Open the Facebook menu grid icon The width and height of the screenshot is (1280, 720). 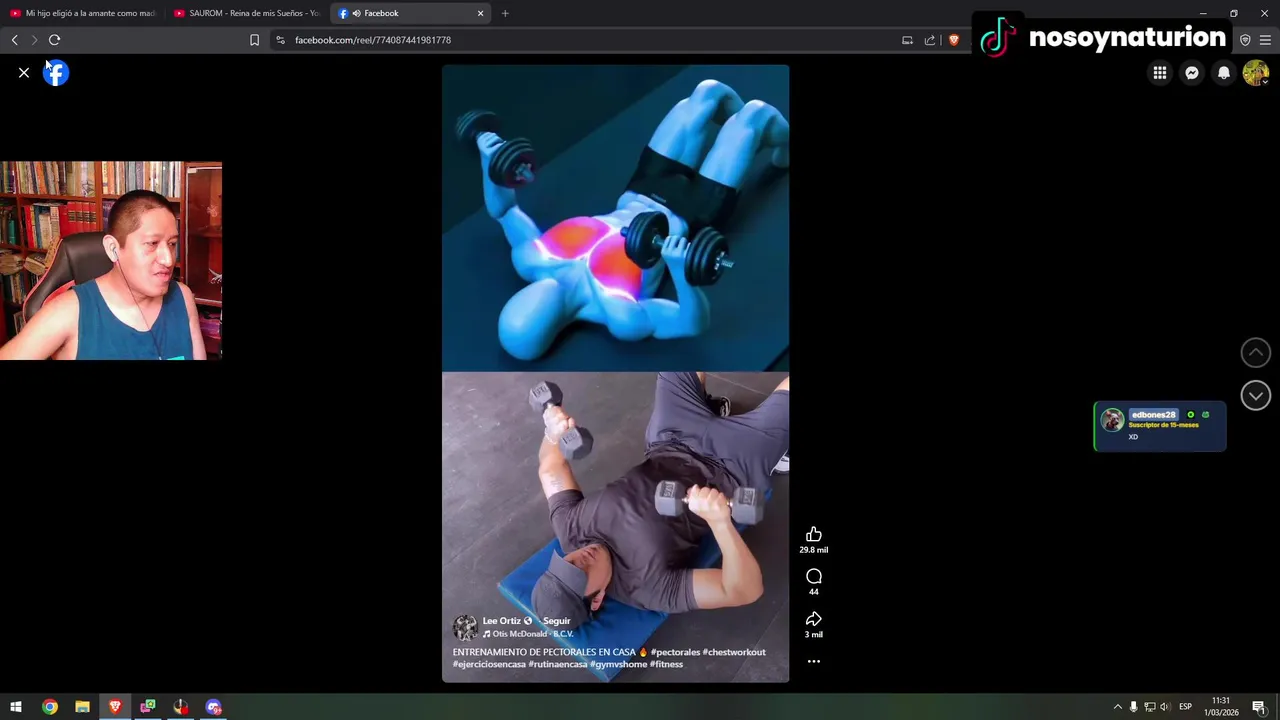[1160, 73]
